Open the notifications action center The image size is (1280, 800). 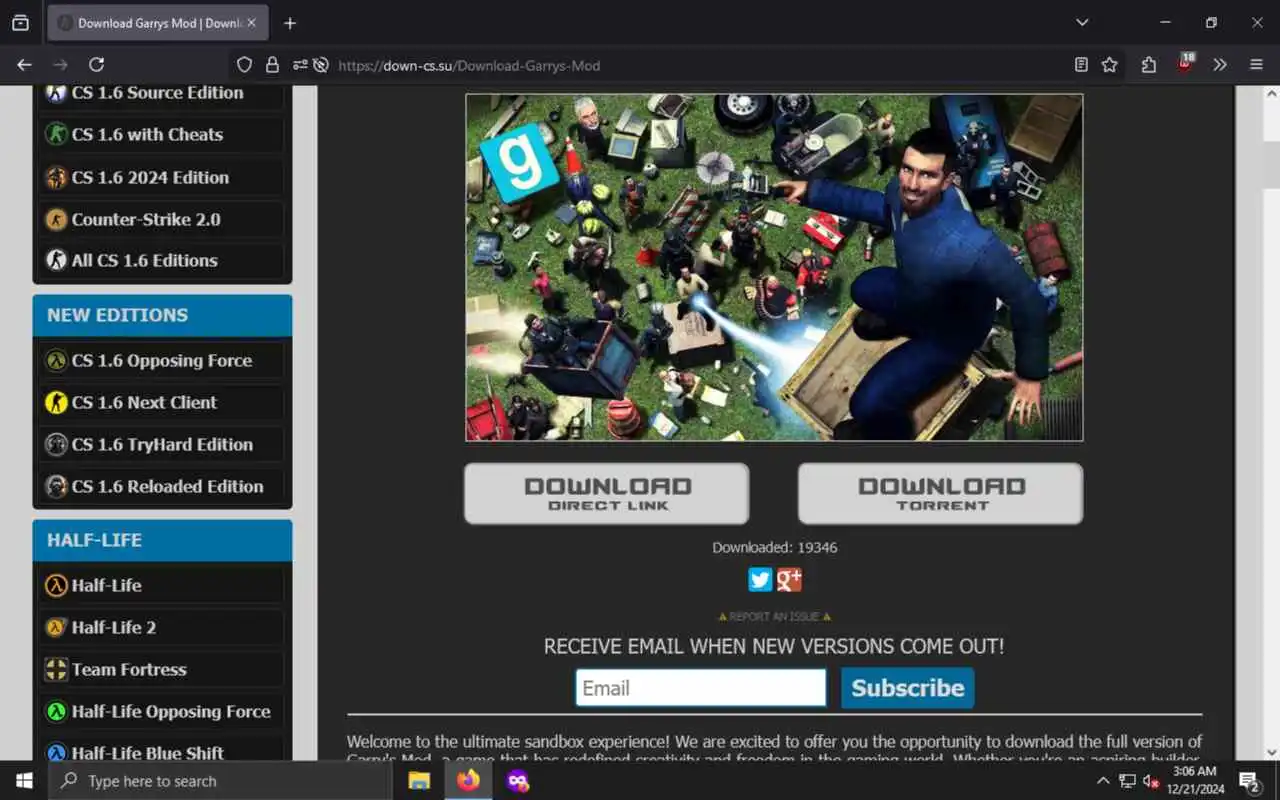coord(1249,781)
